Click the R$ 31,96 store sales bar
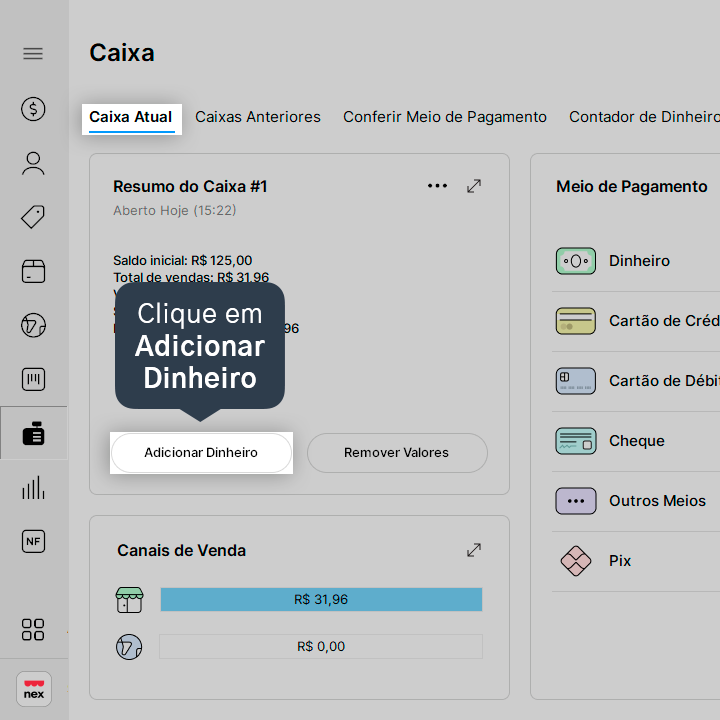This screenshot has height=720, width=720. (x=321, y=600)
